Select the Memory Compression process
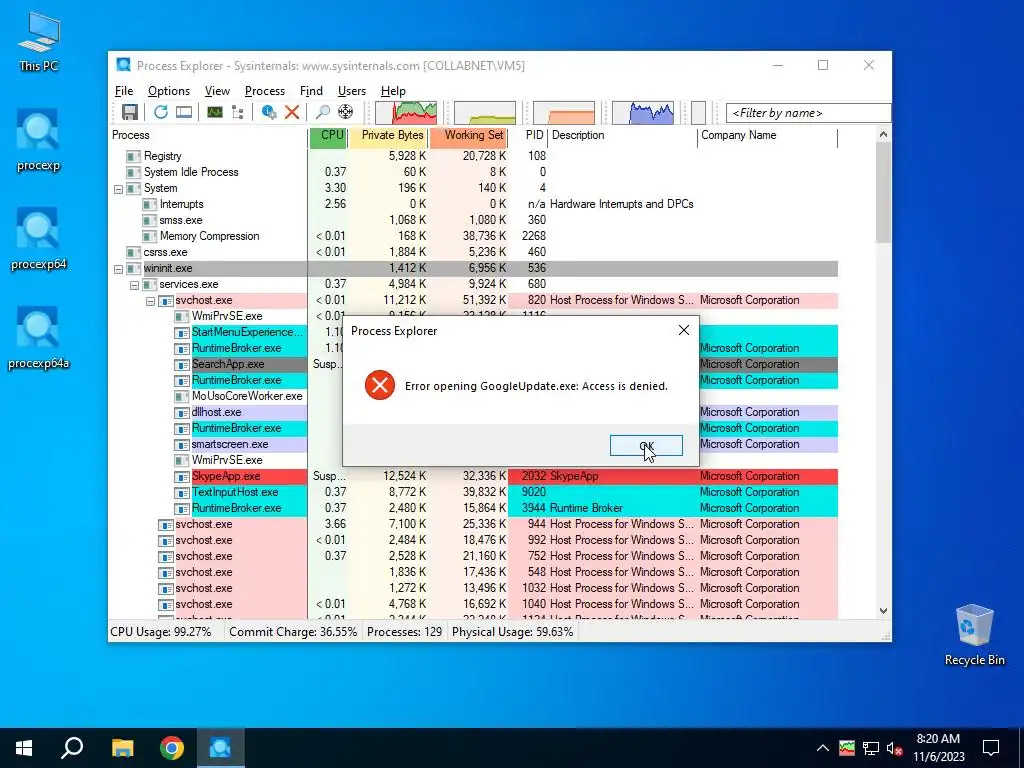Viewport: 1024px width, 768px height. point(474,236)
